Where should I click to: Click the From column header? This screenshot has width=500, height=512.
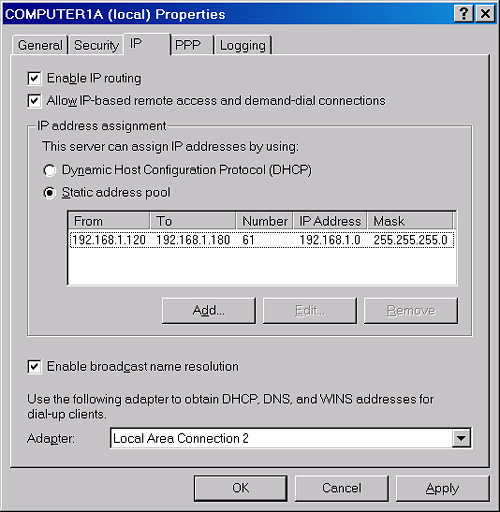click(109, 221)
